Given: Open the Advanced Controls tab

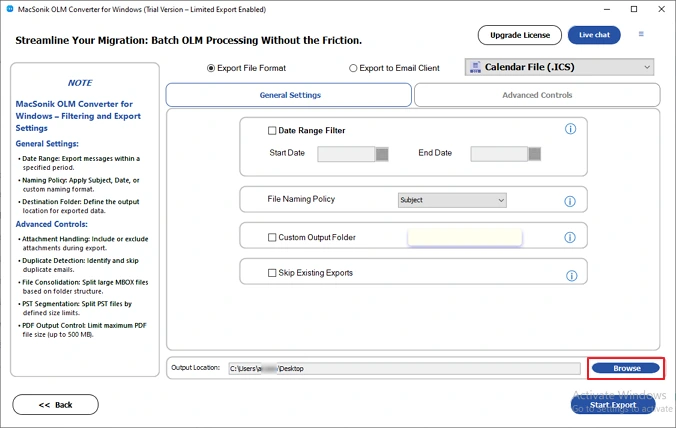Looking at the screenshot, I should click(x=537, y=95).
